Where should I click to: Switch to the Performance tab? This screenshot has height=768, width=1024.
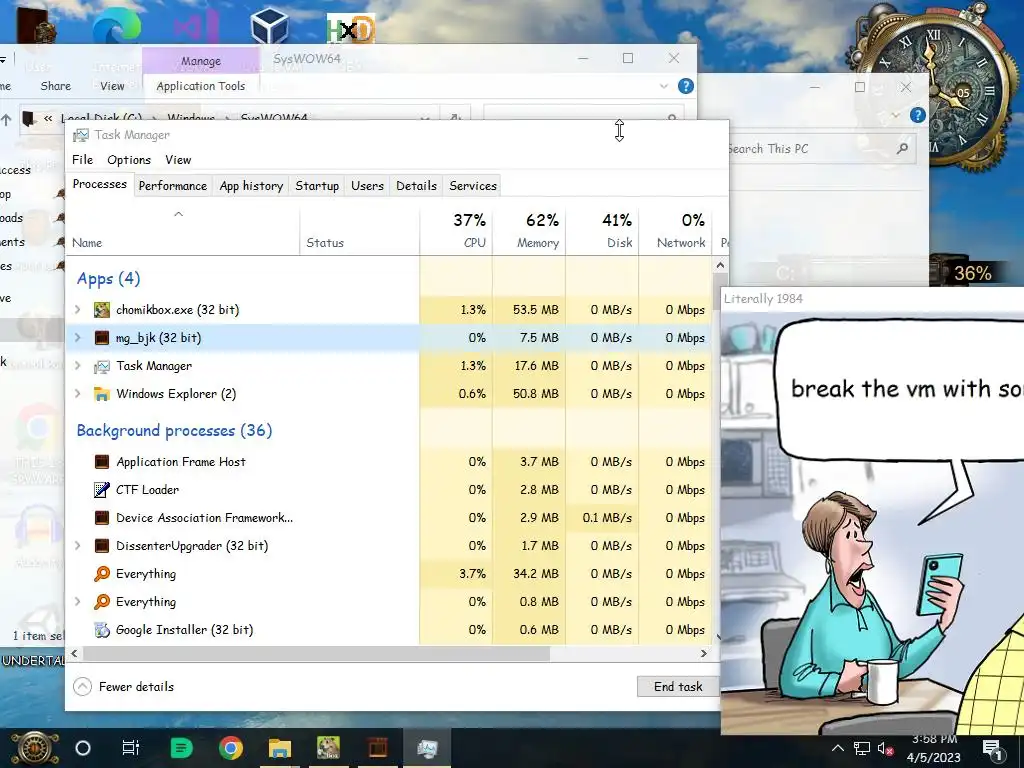click(172, 186)
